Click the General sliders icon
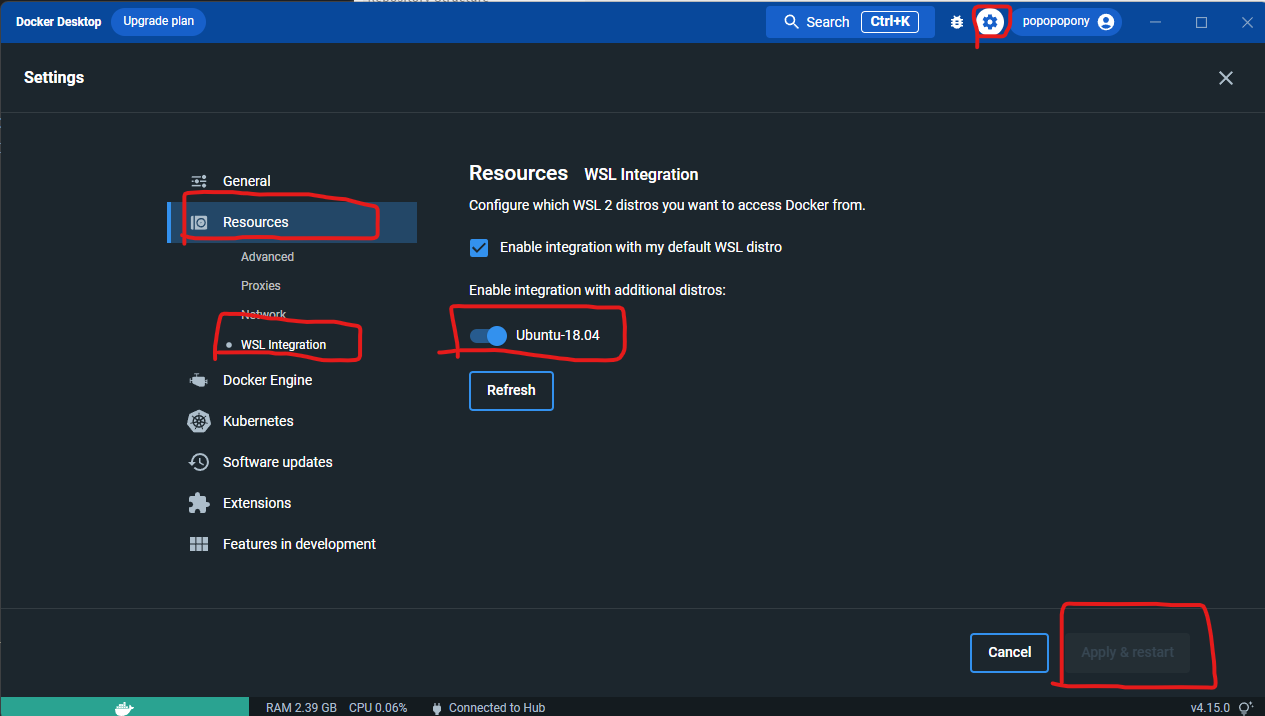1265x716 pixels. [199, 181]
